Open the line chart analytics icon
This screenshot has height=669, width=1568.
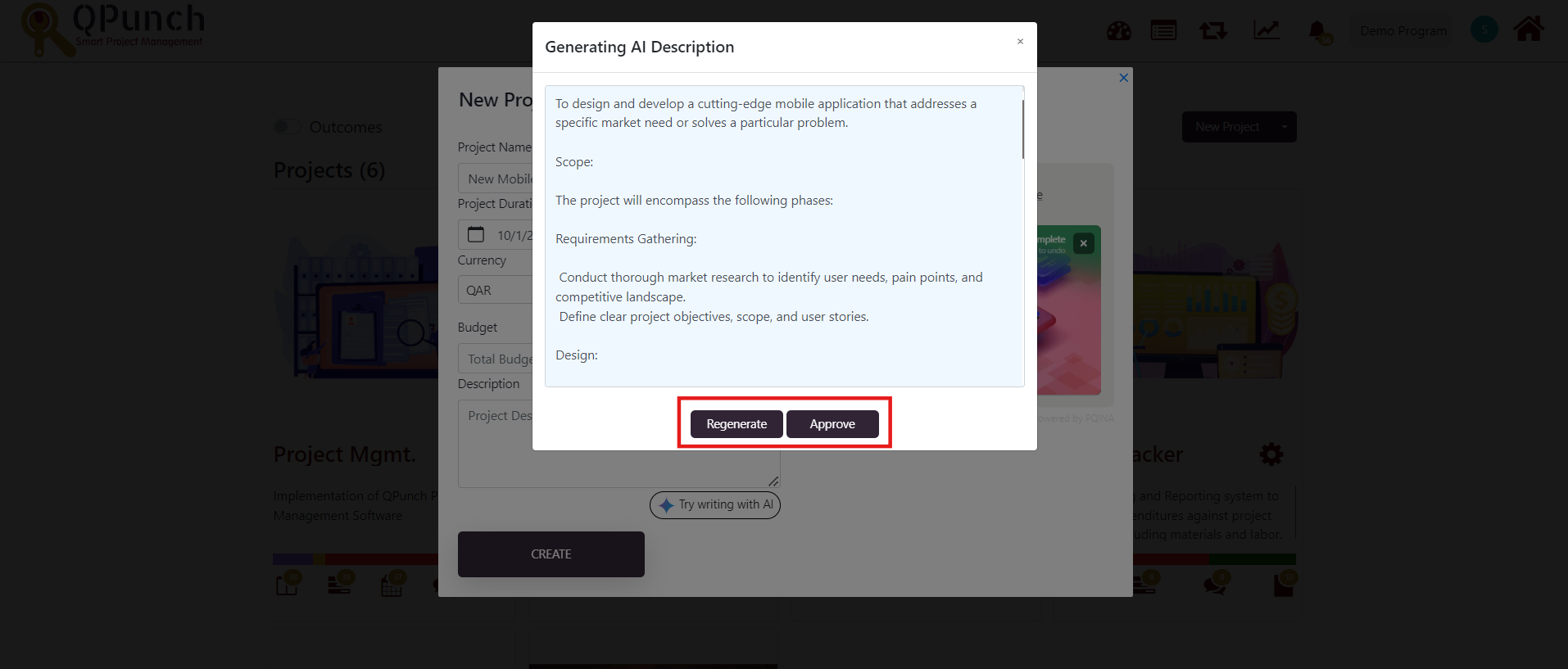(x=1267, y=30)
